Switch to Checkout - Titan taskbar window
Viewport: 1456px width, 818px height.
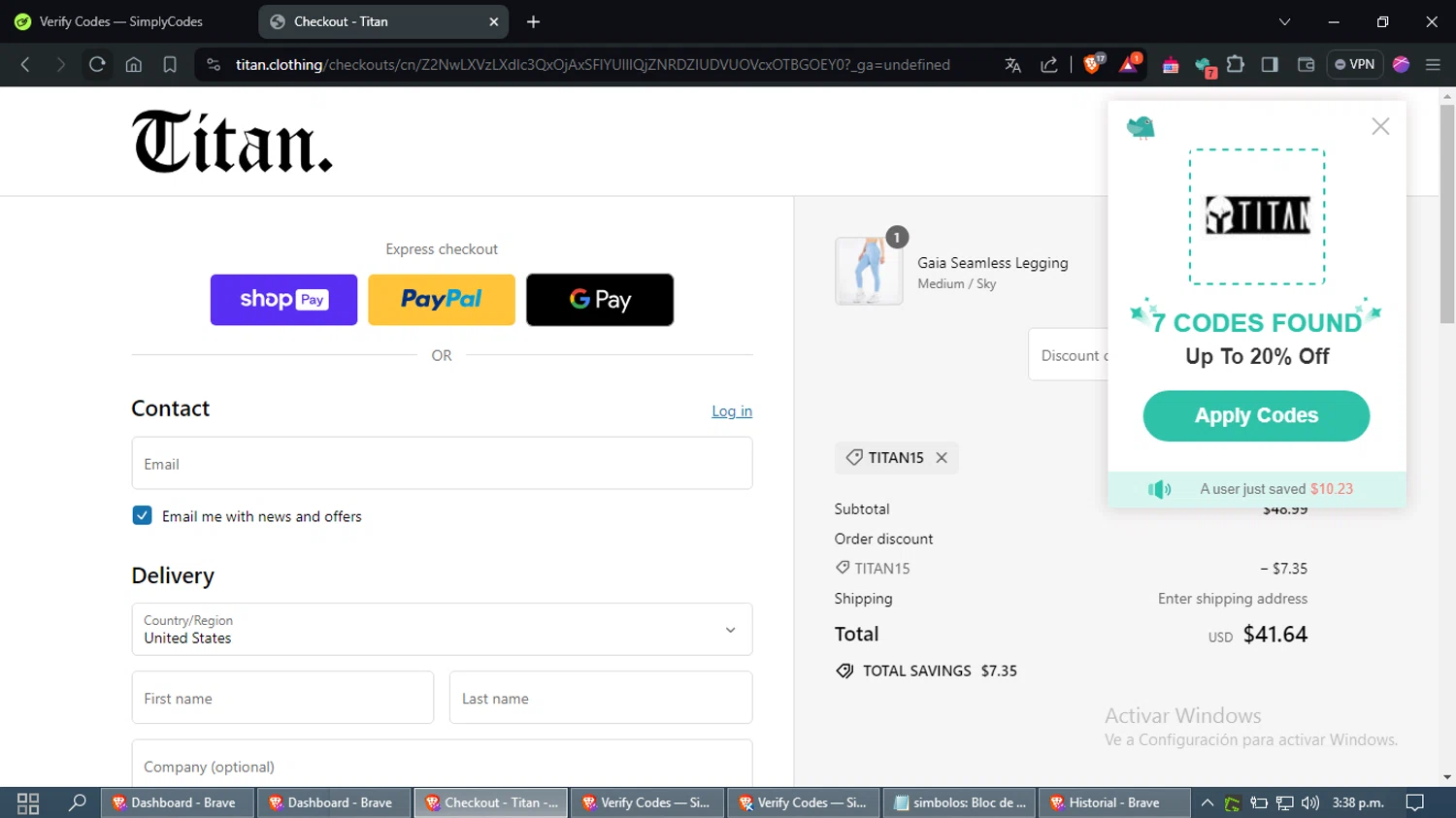[x=490, y=802]
